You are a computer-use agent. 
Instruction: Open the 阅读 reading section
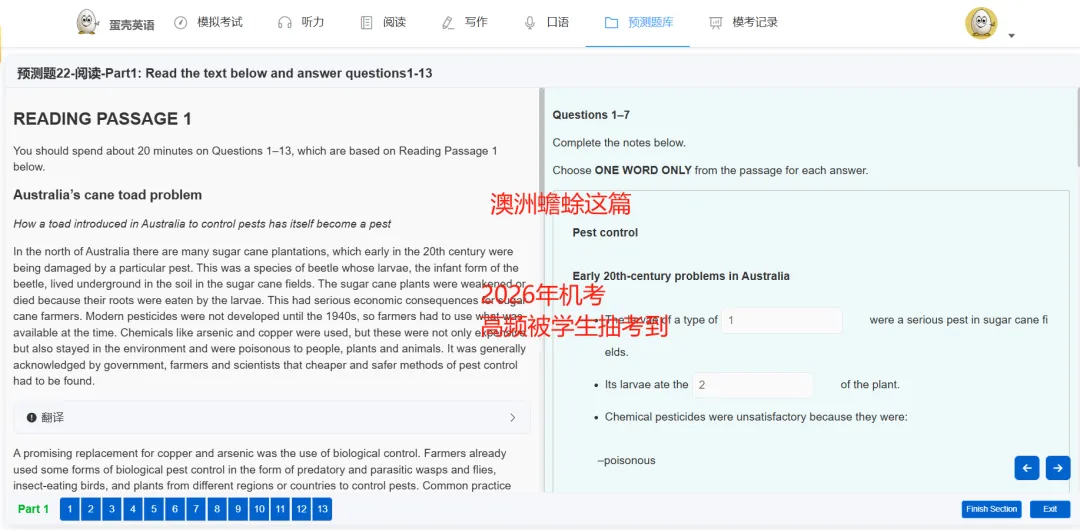pos(383,22)
